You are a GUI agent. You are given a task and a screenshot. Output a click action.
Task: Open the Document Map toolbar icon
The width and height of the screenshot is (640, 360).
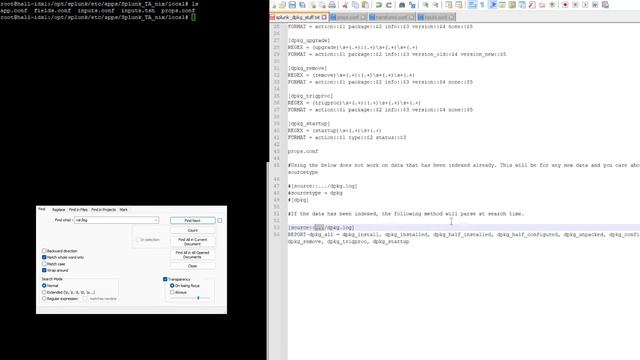click(x=512, y=5)
